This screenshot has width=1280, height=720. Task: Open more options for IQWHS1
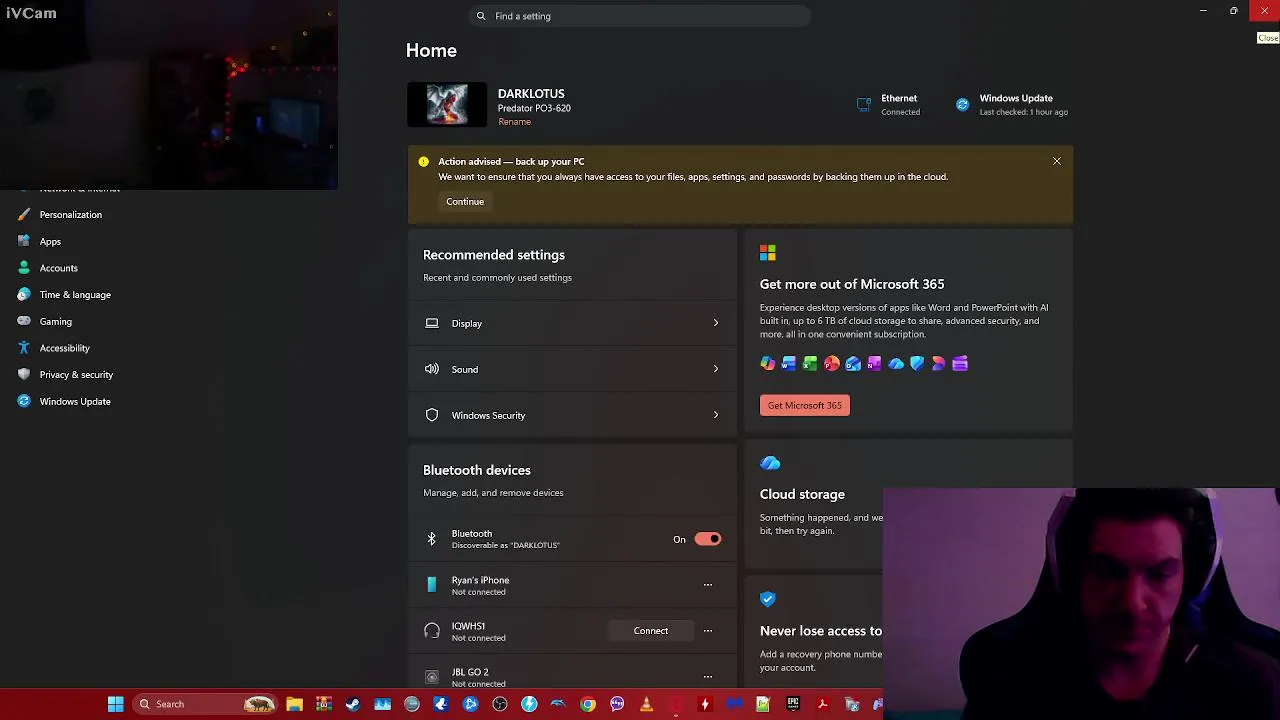click(x=707, y=631)
